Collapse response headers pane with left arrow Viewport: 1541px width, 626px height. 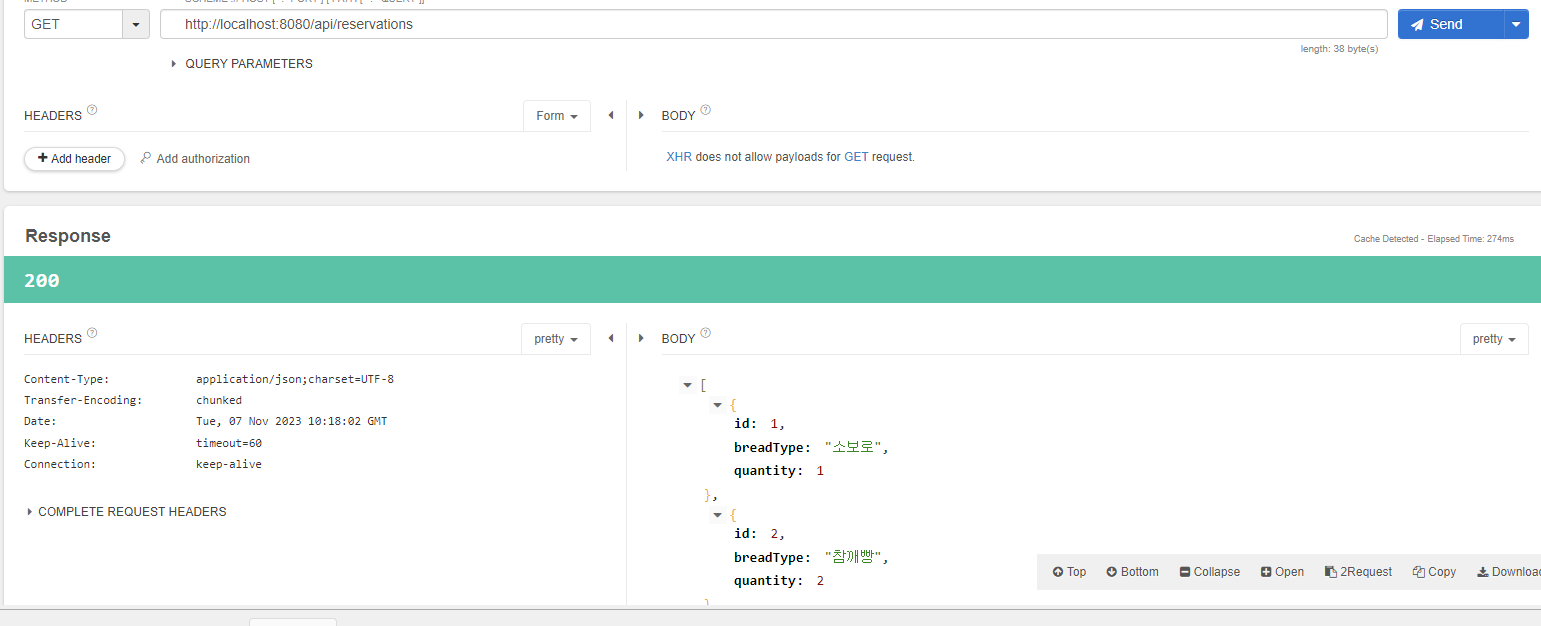tap(610, 338)
